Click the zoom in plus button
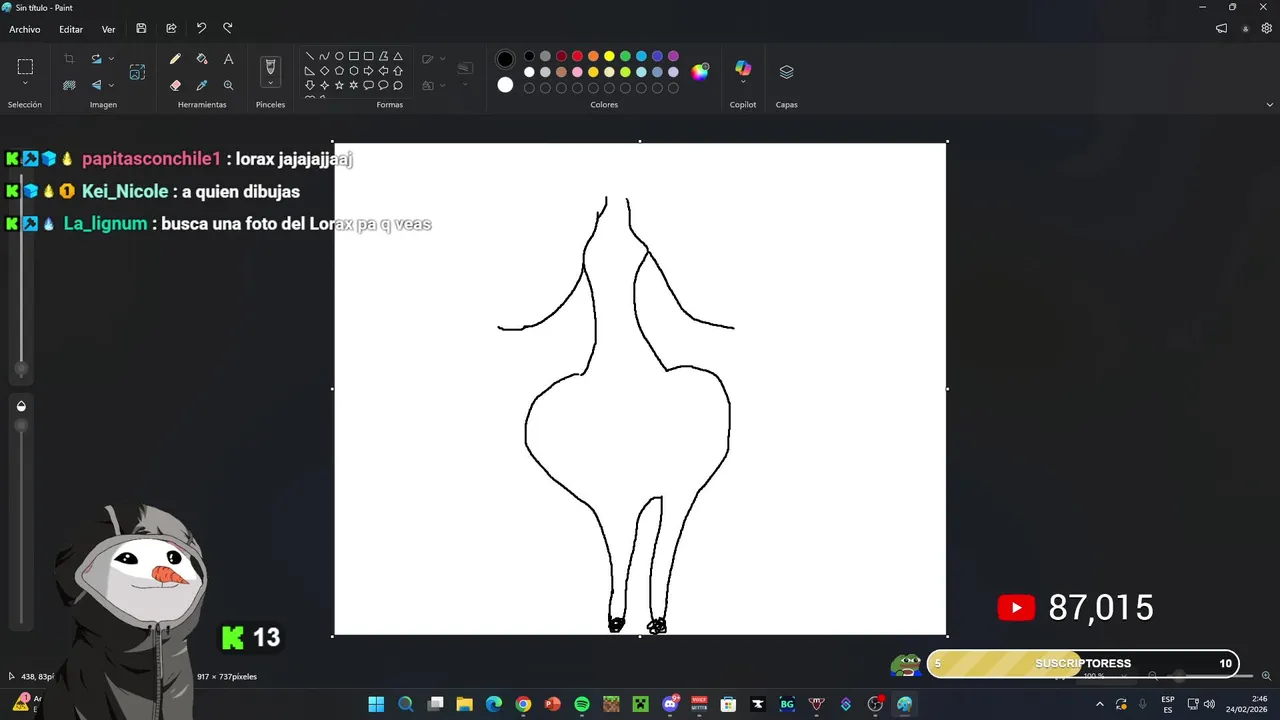Viewport: 1280px width, 720px height. click(x=1266, y=676)
